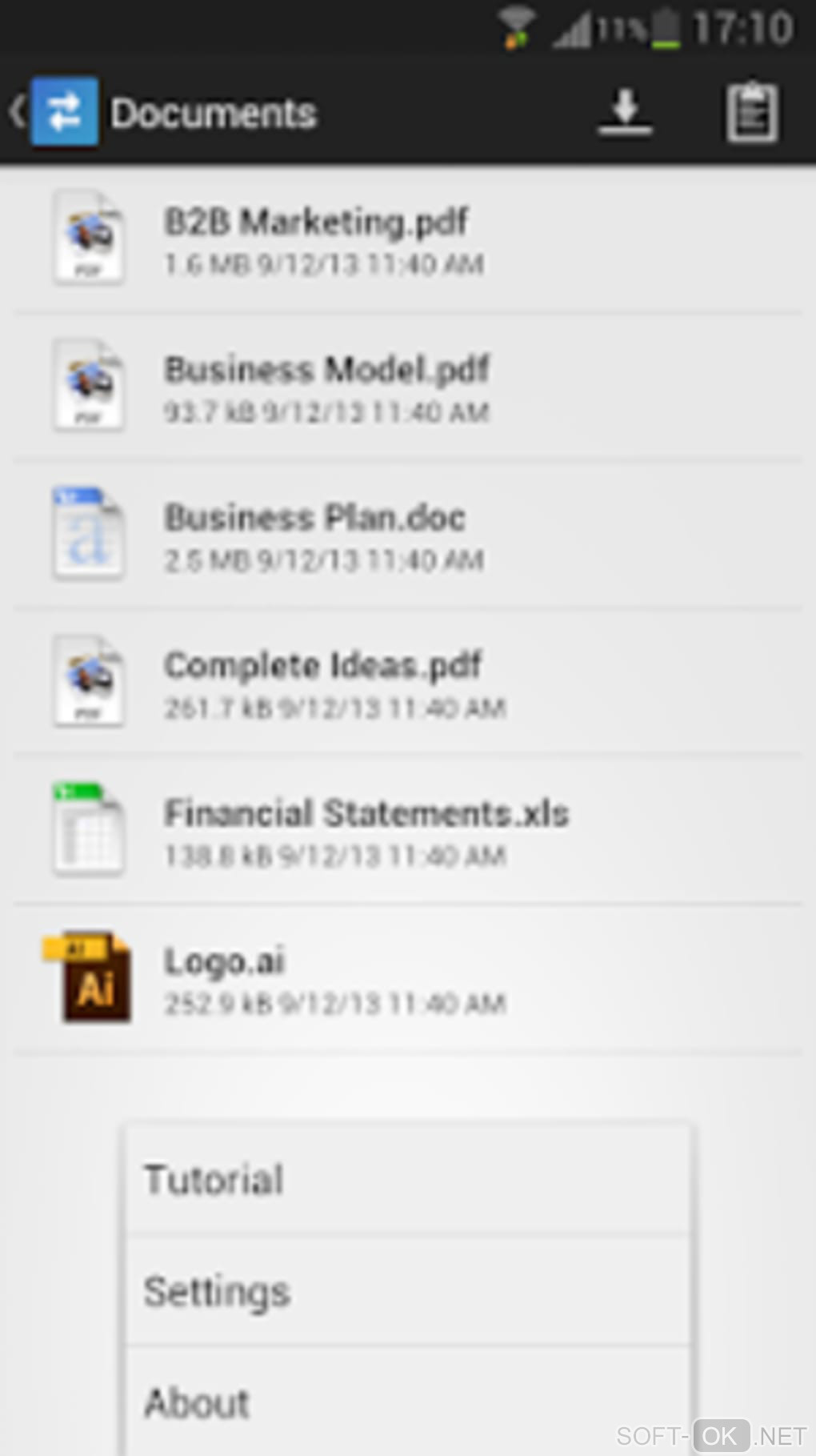Click the Complete Ideas PDF file icon
Image resolution: width=816 pixels, height=1456 pixels.
tap(88, 681)
